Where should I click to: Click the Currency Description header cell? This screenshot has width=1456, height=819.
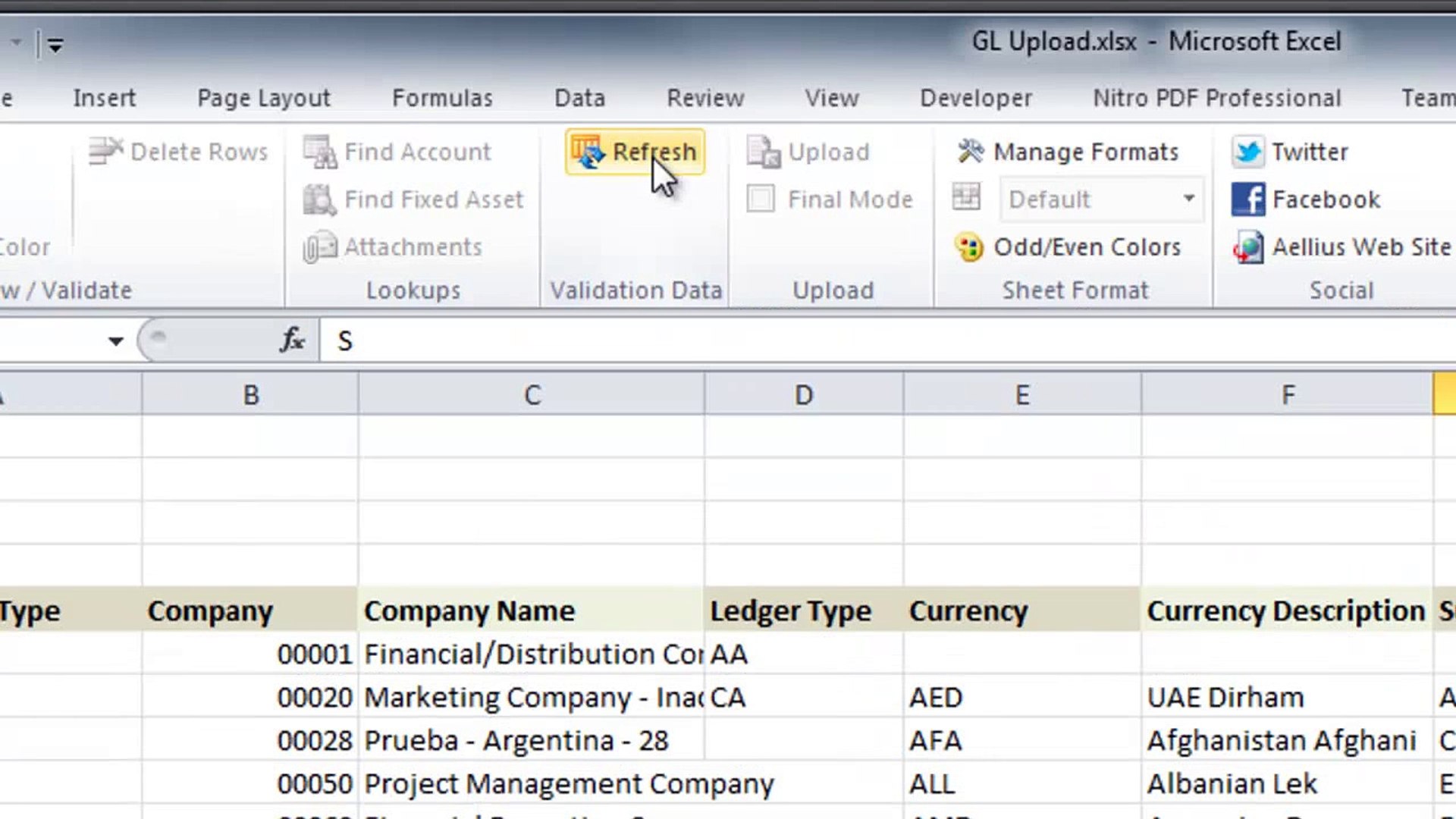(x=1288, y=610)
